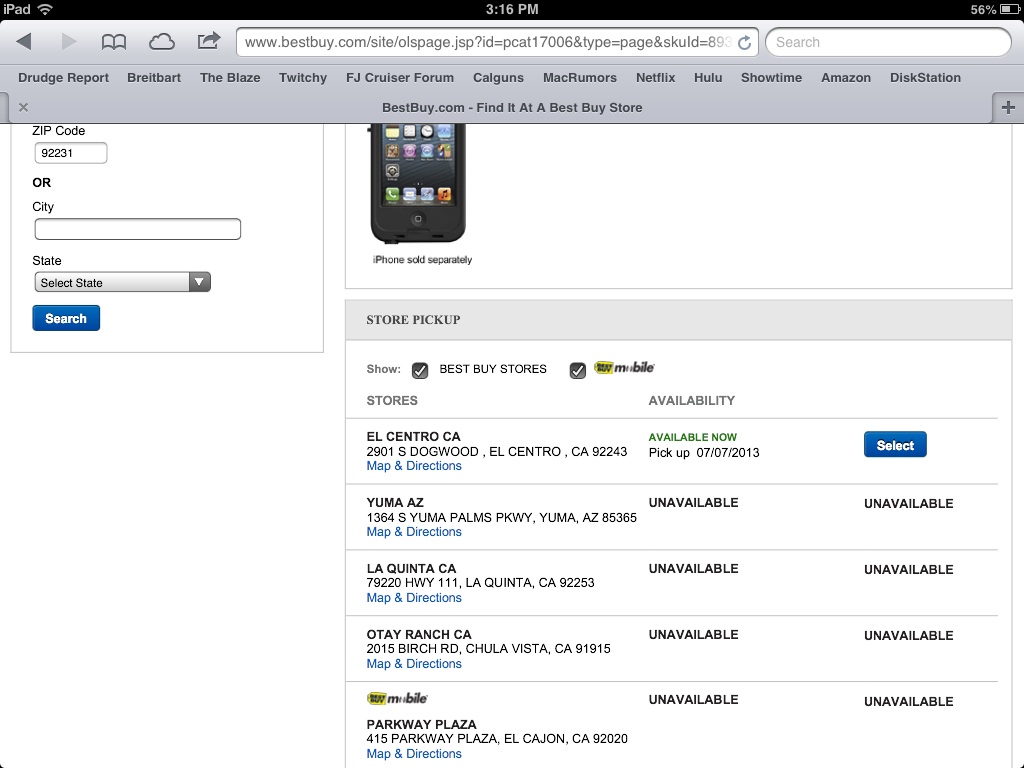Open Map & Directions for La Quinta
Screen dimensions: 1024x768
[x=414, y=598]
